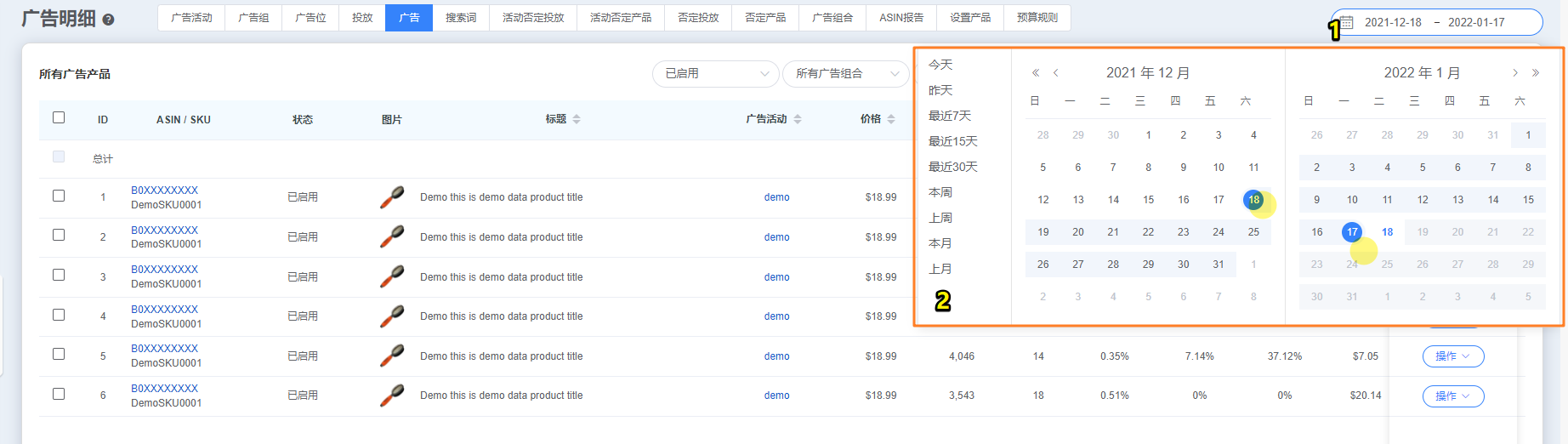This screenshot has height=444, width=1568.
Task: Advance to next month in date picker
Action: (1514, 73)
